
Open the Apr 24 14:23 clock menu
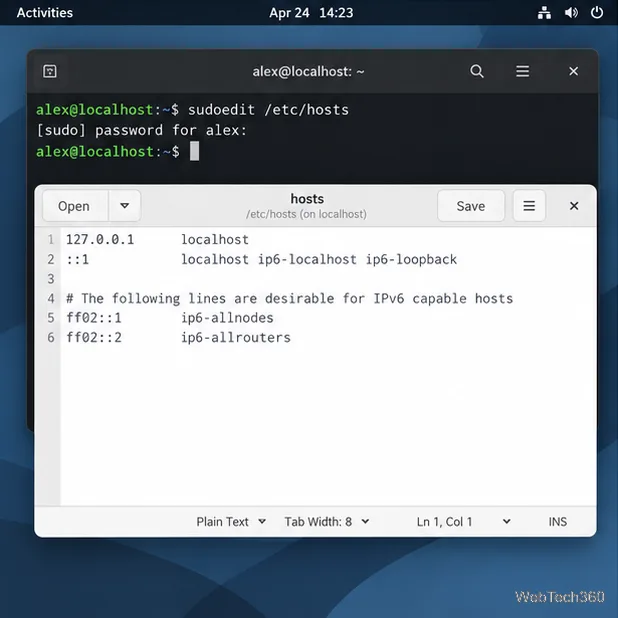pos(311,13)
